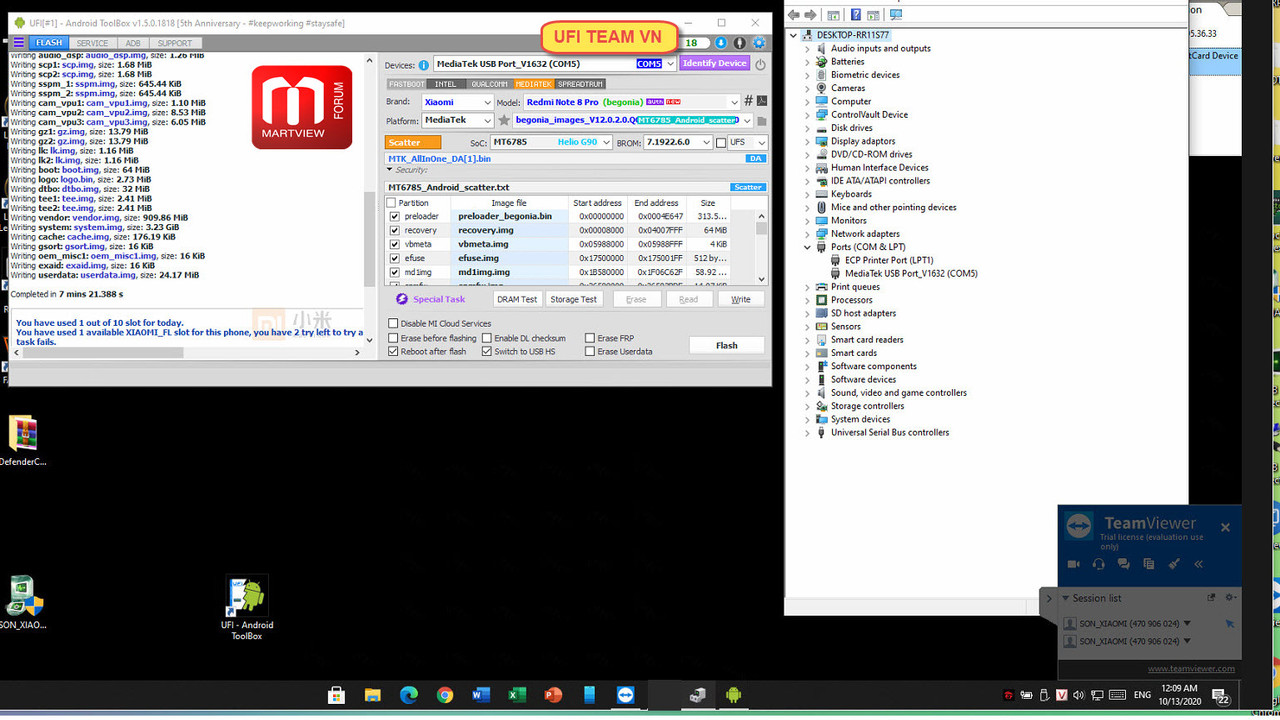This screenshot has width=1280, height=720.
Task: Open the notification center icon
Action: (x=1221, y=696)
